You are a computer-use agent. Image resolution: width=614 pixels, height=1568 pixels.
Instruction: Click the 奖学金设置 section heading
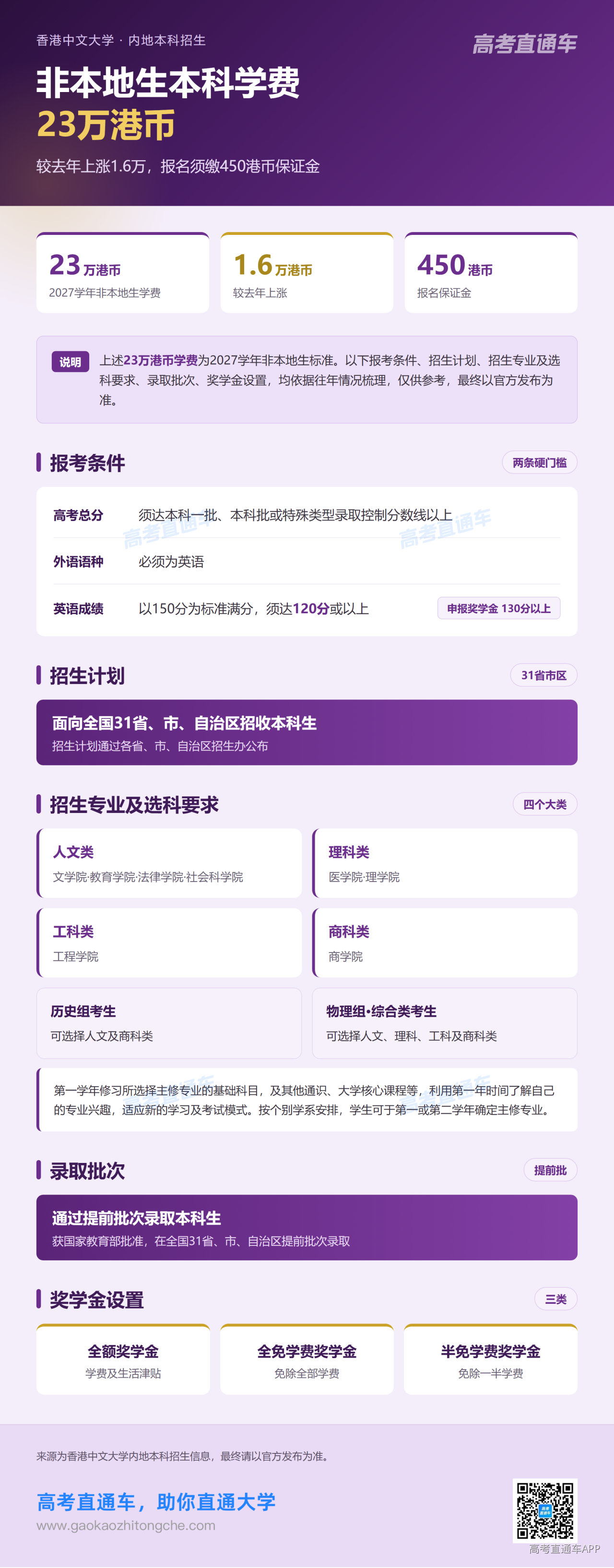(x=97, y=1300)
